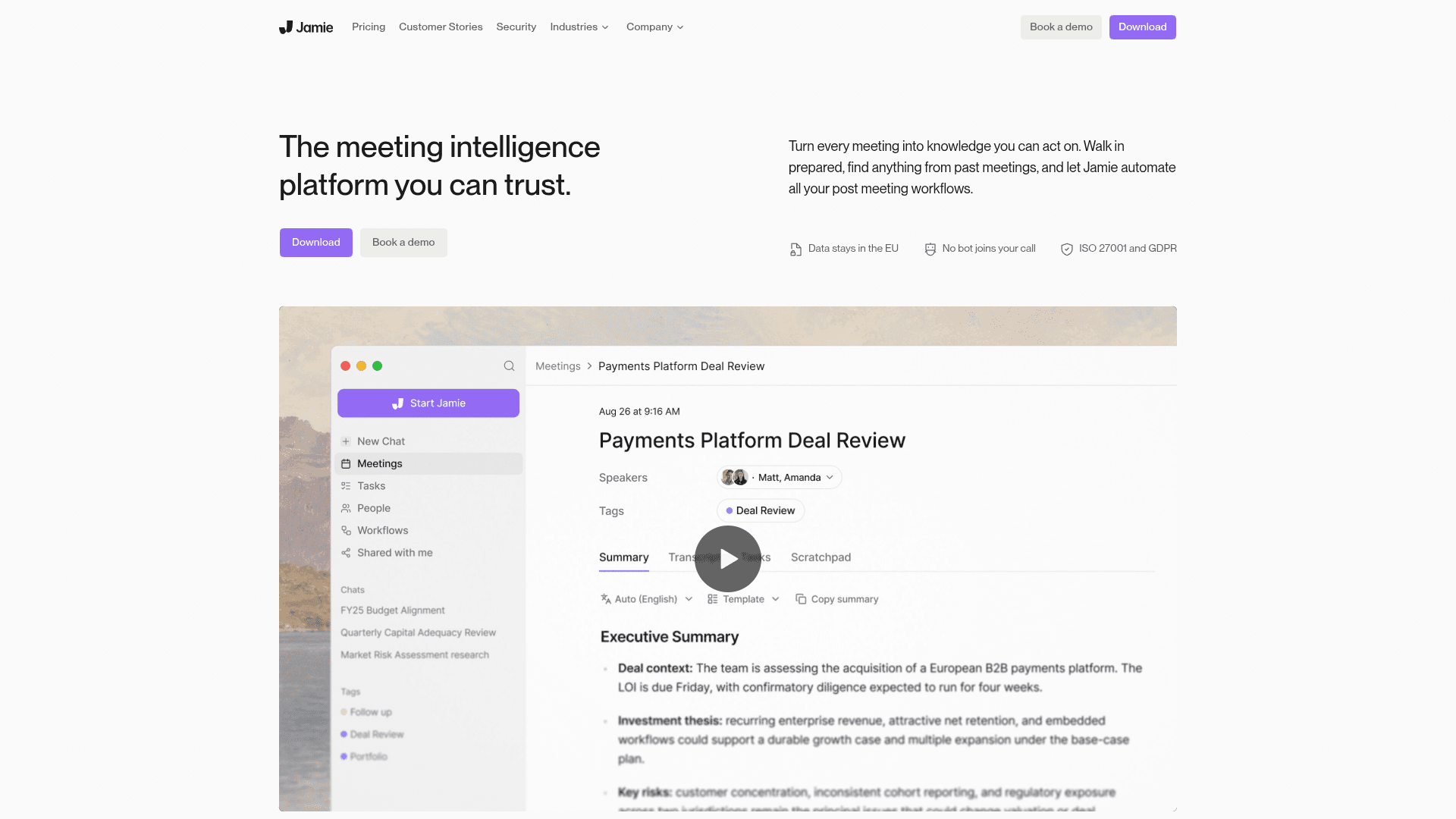Select the Follow up tag

[x=366, y=712]
